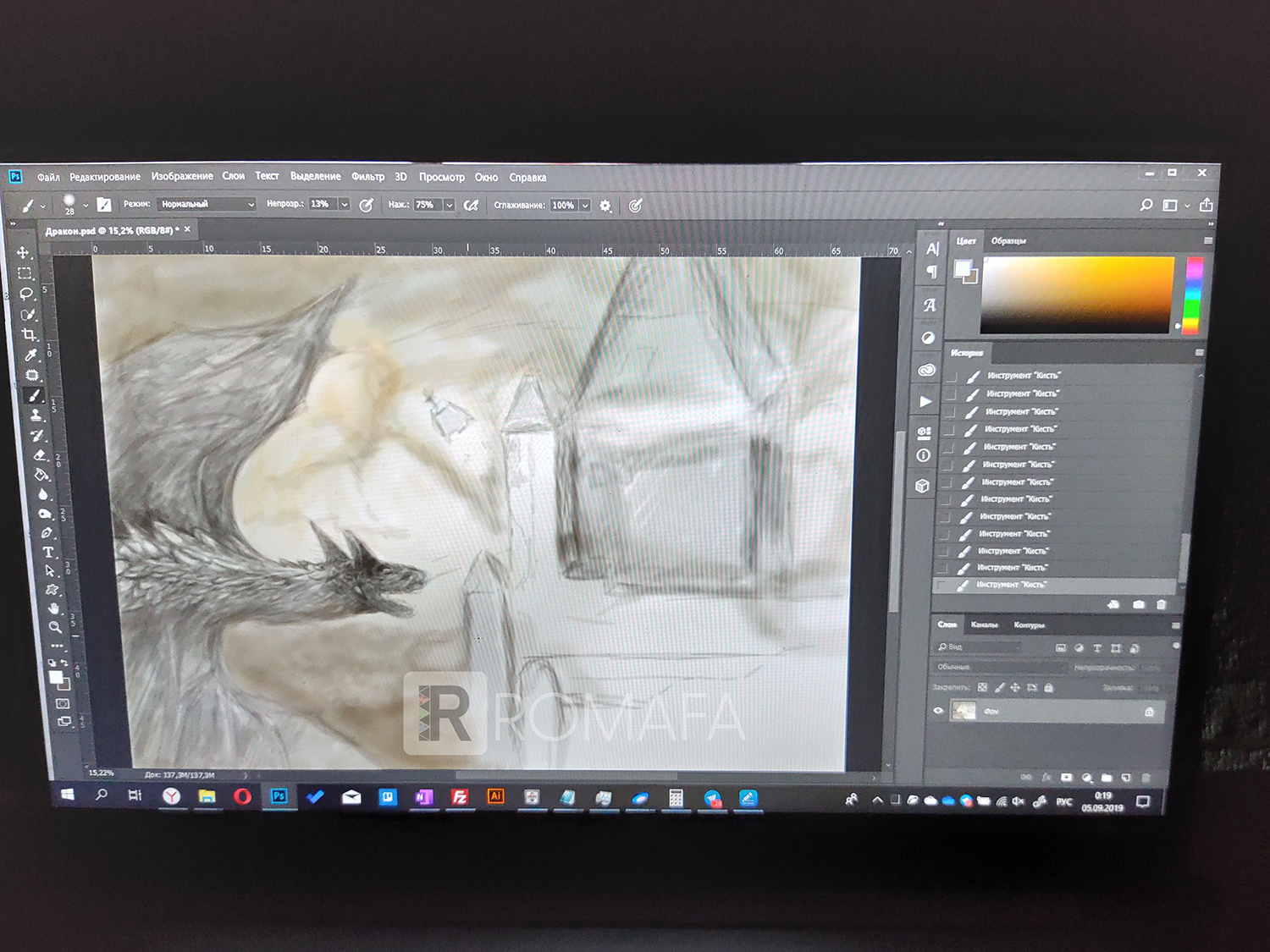Select the Eraser tool
Screen dimensions: 1270x952
click(x=40, y=455)
